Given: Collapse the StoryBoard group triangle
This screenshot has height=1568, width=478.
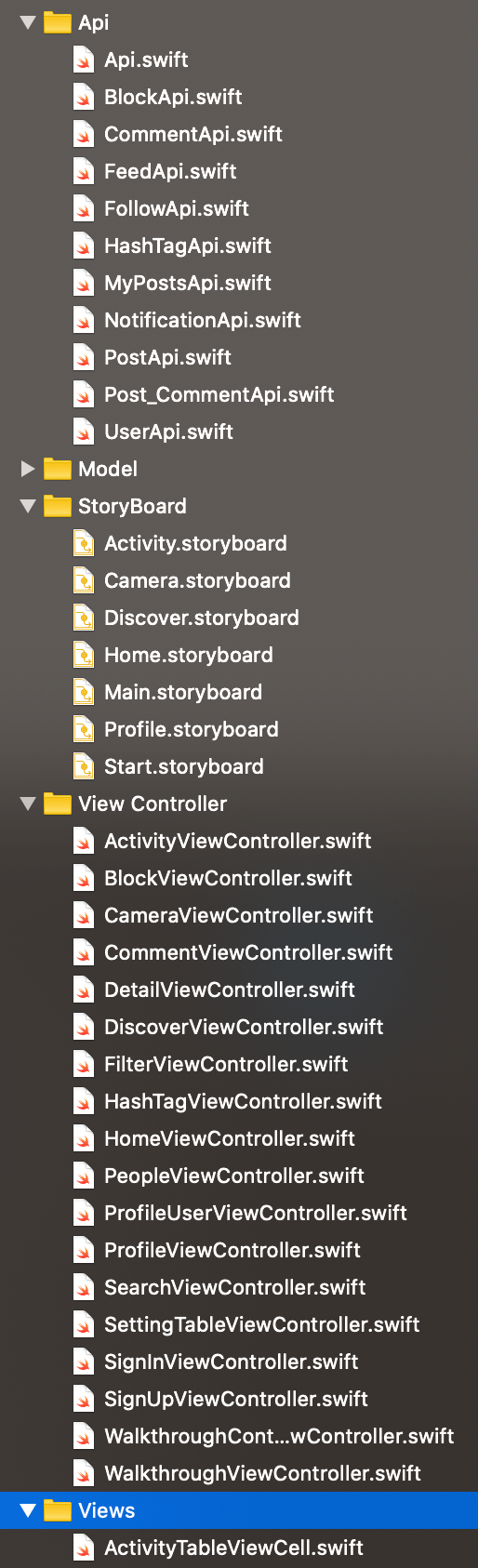Looking at the screenshot, I should coord(28,506).
